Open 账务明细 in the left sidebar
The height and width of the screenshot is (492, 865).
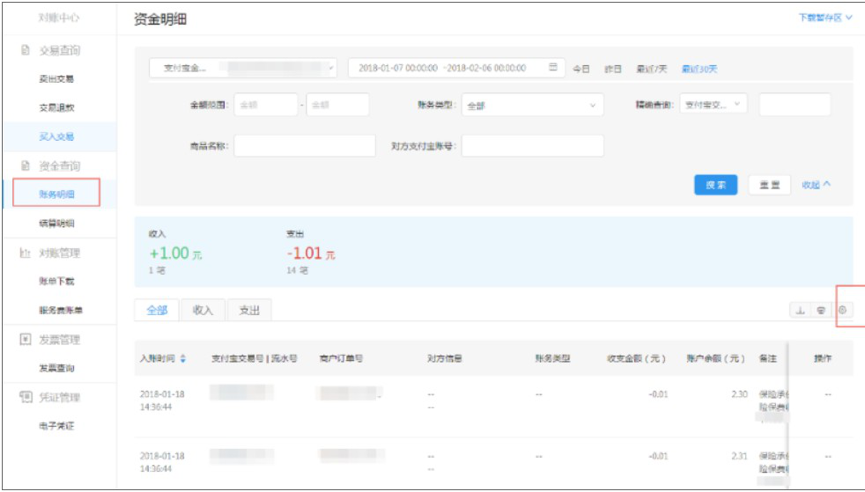57,194
